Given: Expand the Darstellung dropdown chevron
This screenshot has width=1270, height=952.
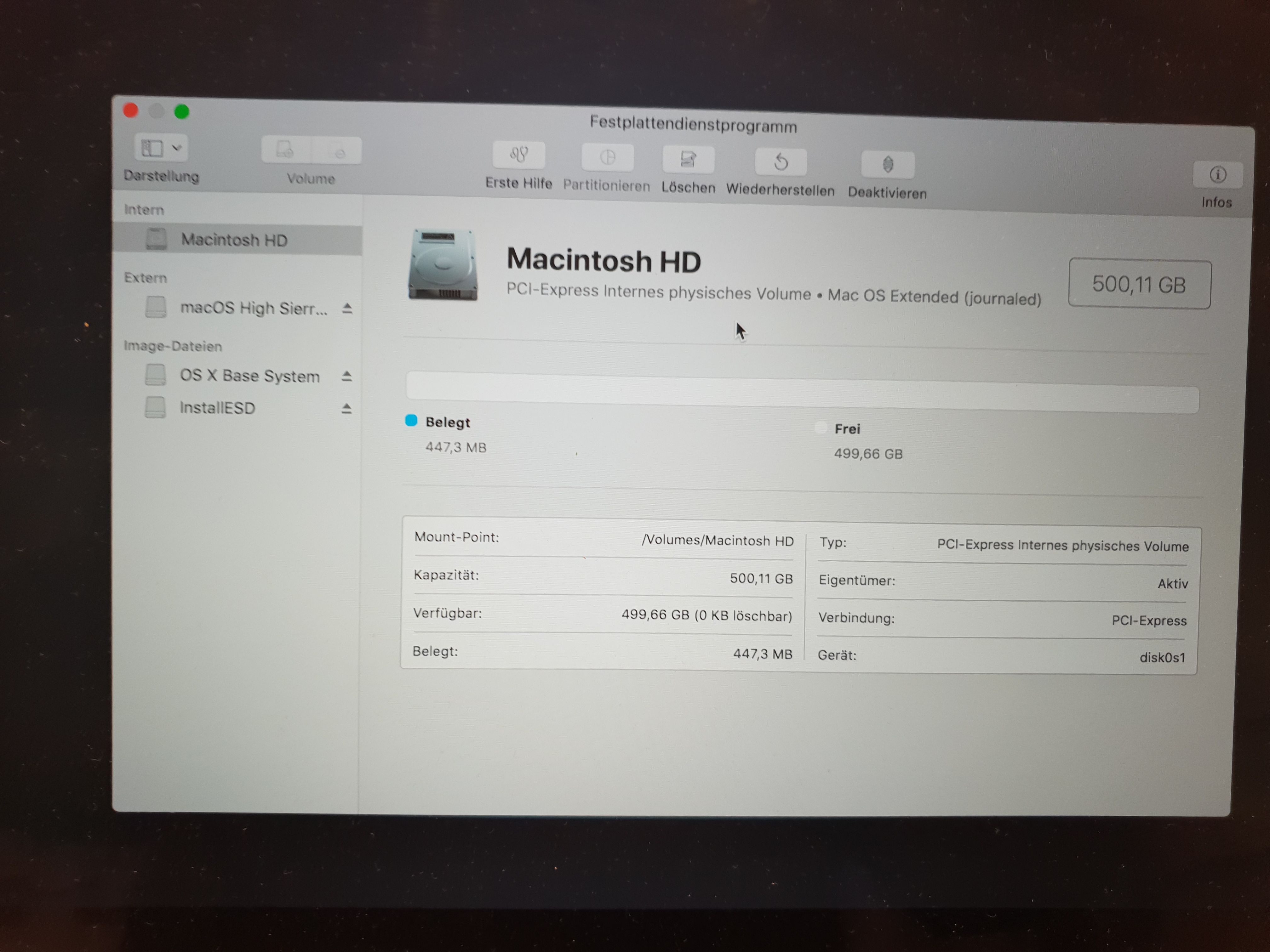Looking at the screenshot, I should point(177,148).
